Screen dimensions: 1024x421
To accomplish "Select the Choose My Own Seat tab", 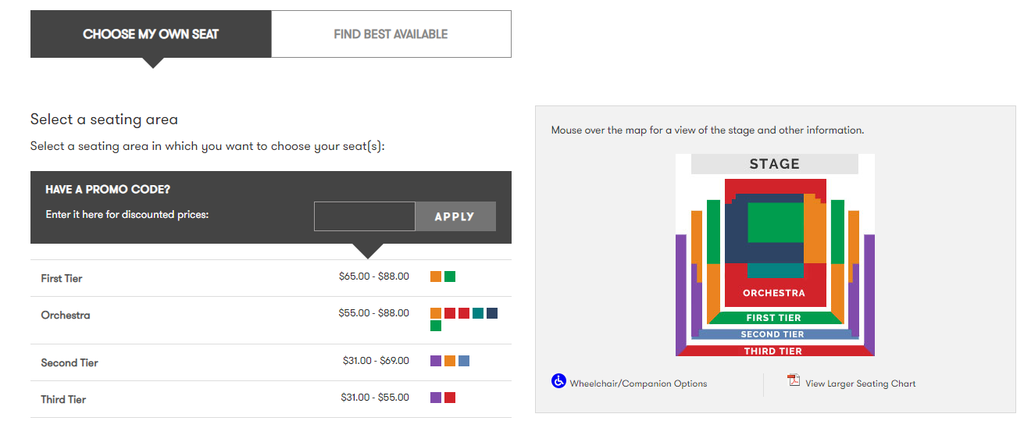I will click(x=151, y=34).
